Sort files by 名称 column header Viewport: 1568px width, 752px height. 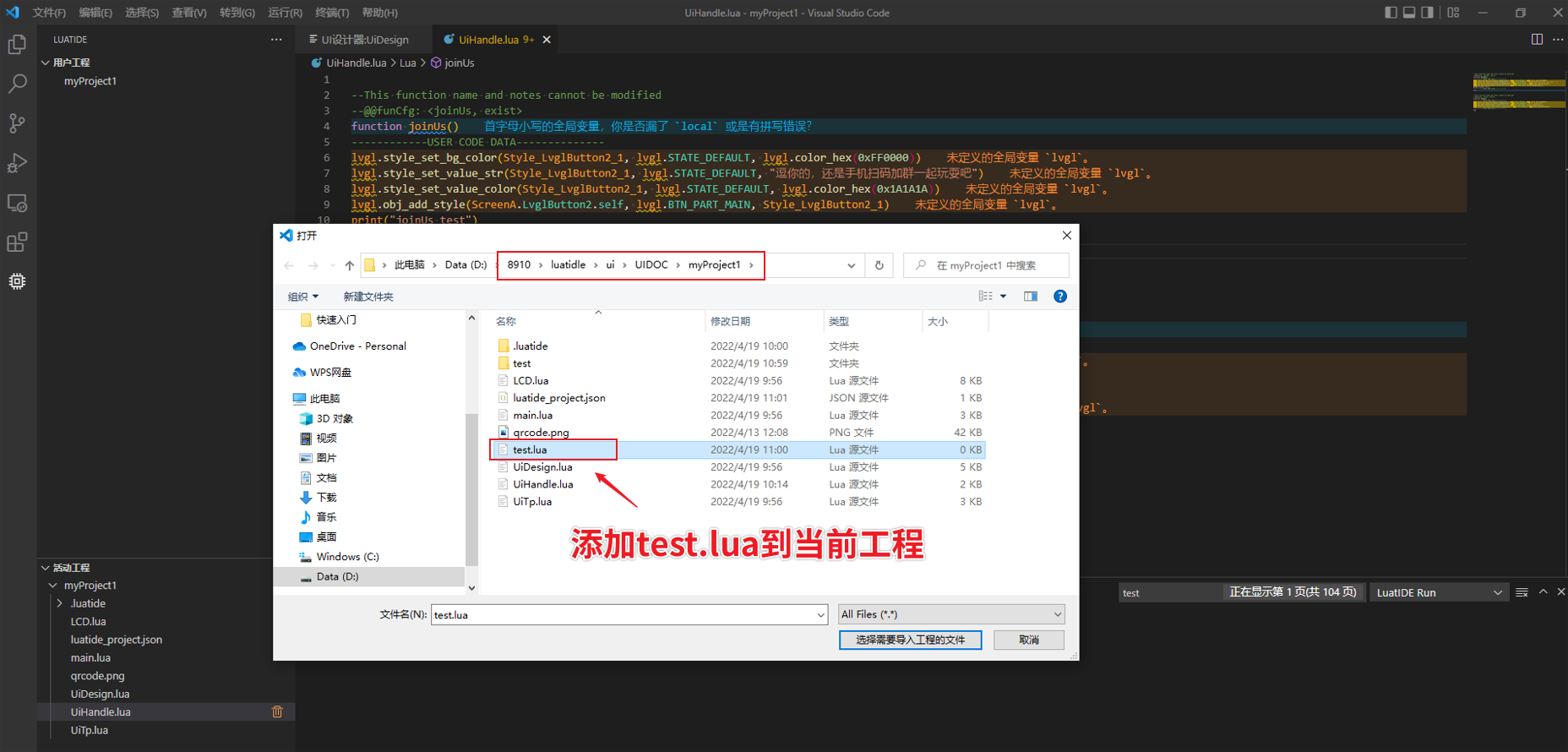506,322
